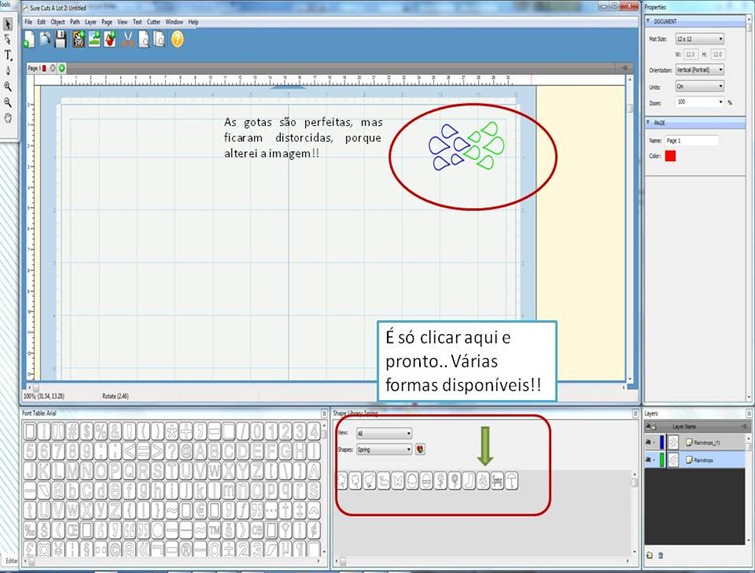Select the Text tool in Tools panel

[x=8, y=55]
